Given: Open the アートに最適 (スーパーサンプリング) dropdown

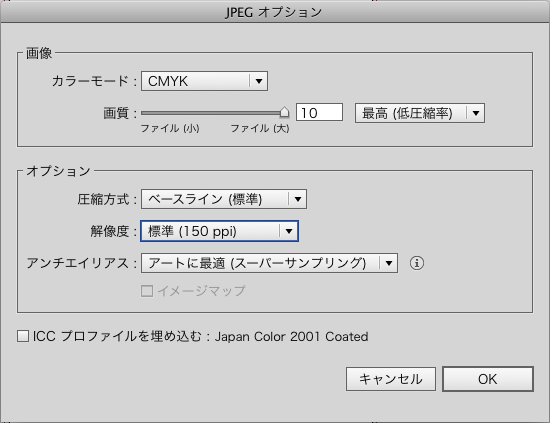Looking at the screenshot, I should (269, 263).
